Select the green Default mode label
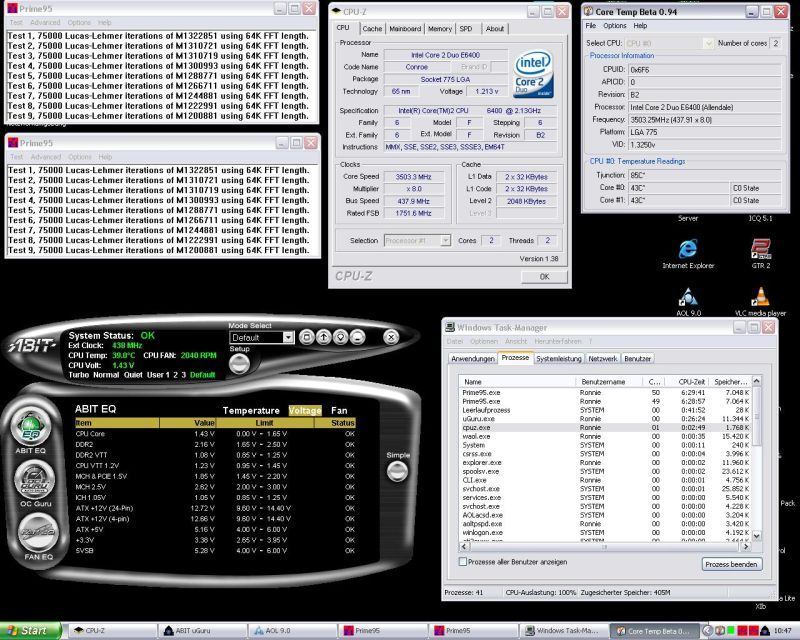800x640 pixels. [x=202, y=375]
